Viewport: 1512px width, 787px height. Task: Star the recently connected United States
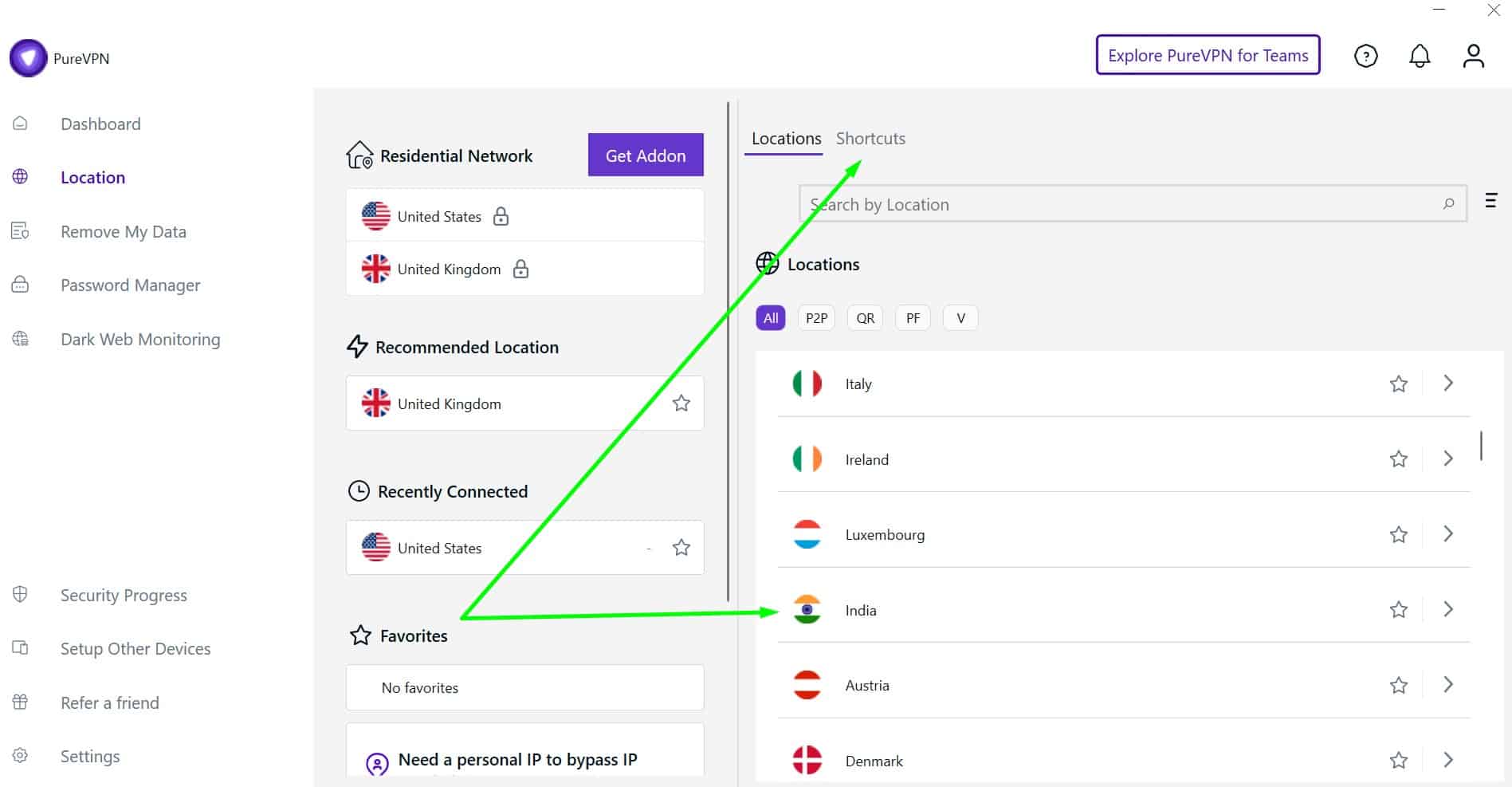point(681,548)
